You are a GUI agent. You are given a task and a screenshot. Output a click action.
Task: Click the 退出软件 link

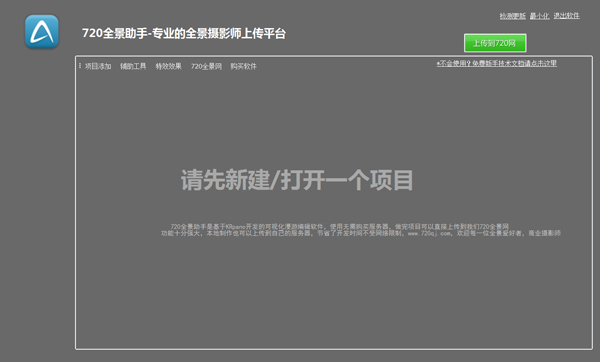point(566,16)
